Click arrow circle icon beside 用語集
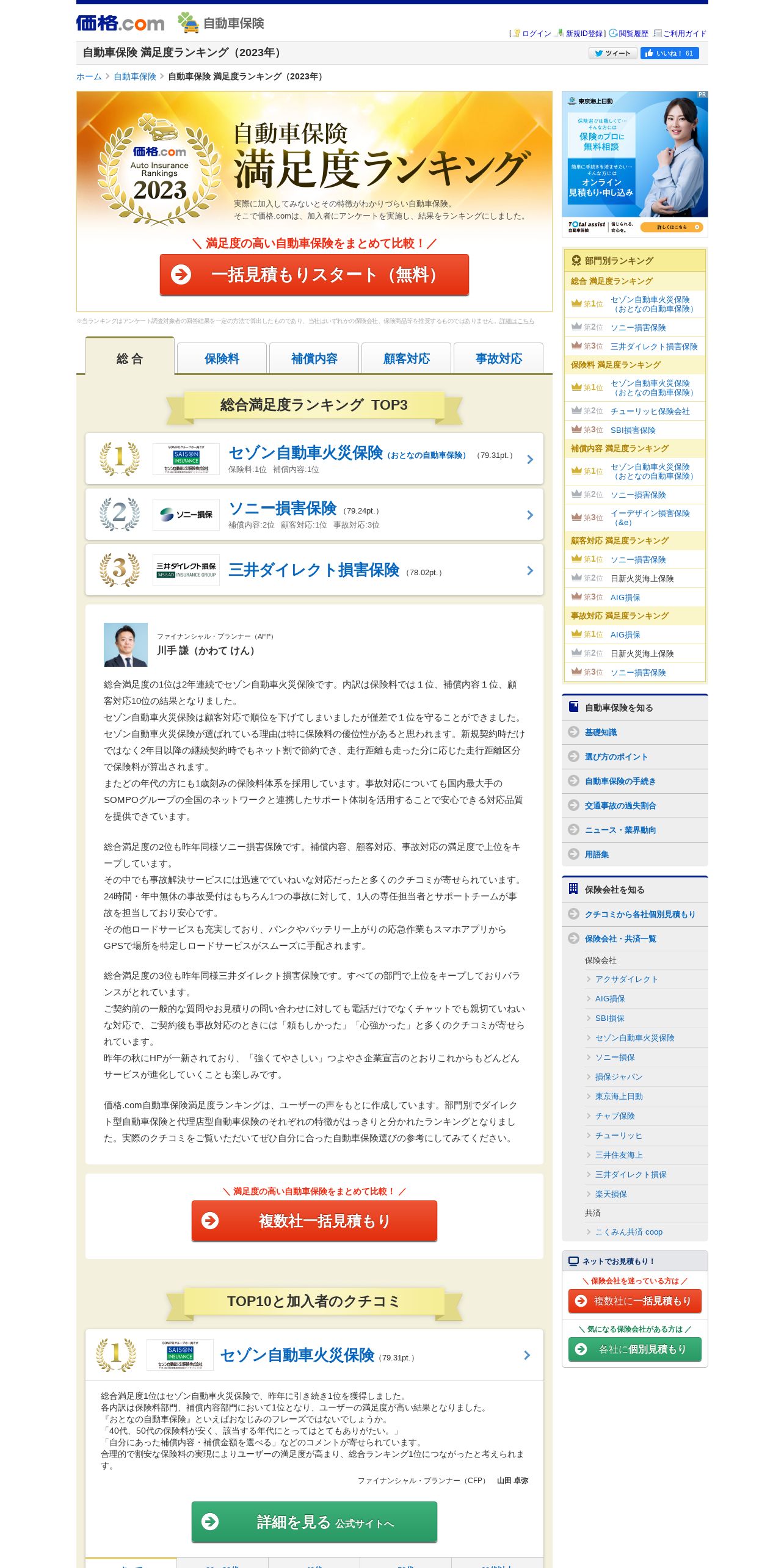 click(x=573, y=854)
